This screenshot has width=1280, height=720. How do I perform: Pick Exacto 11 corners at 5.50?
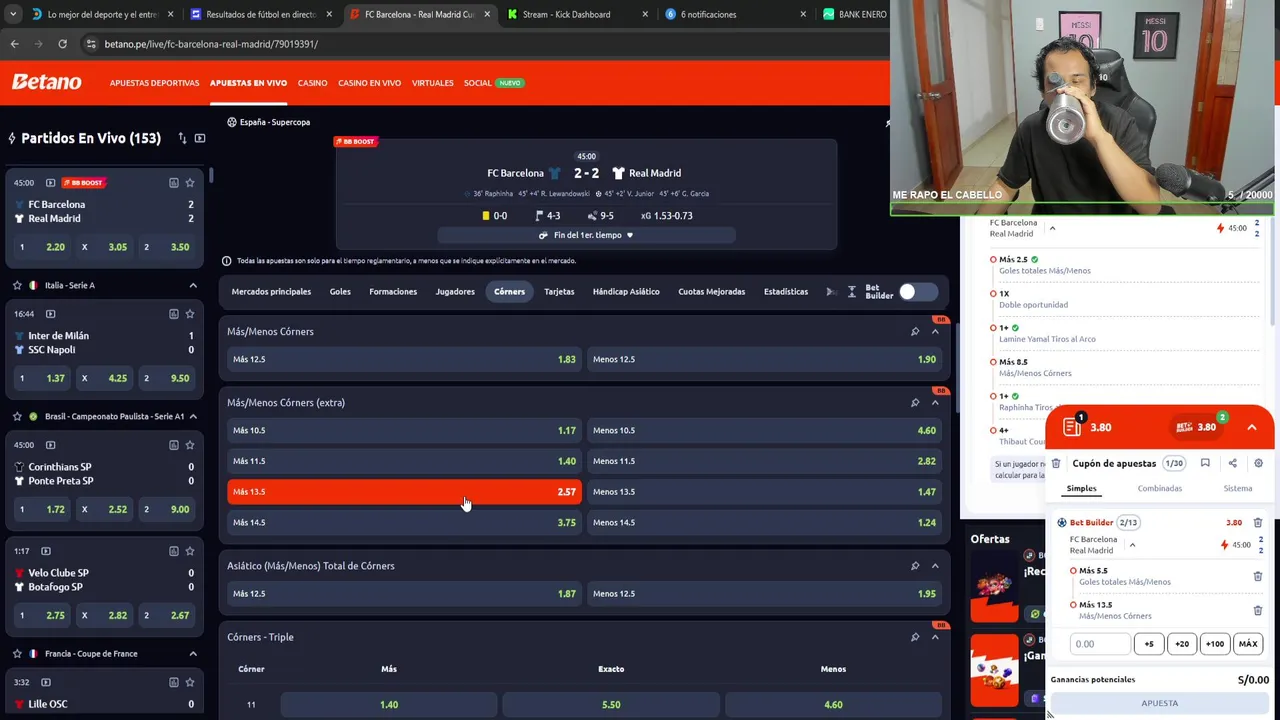click(x=611, y=704)
